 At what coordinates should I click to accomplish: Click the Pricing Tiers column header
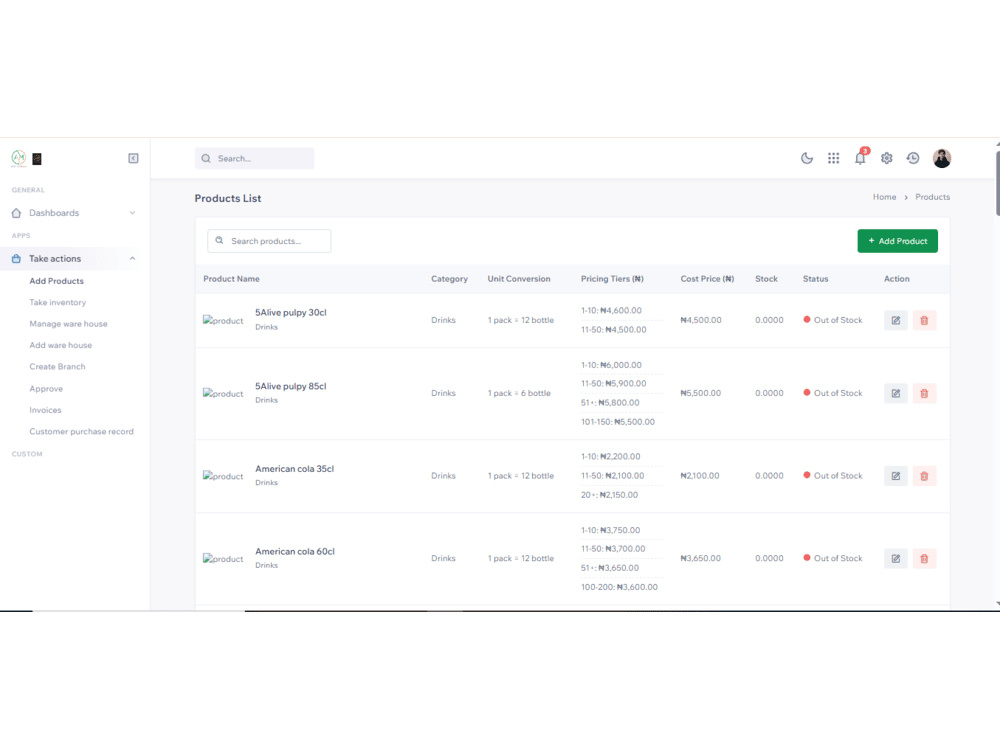click(x=612, y=279)
